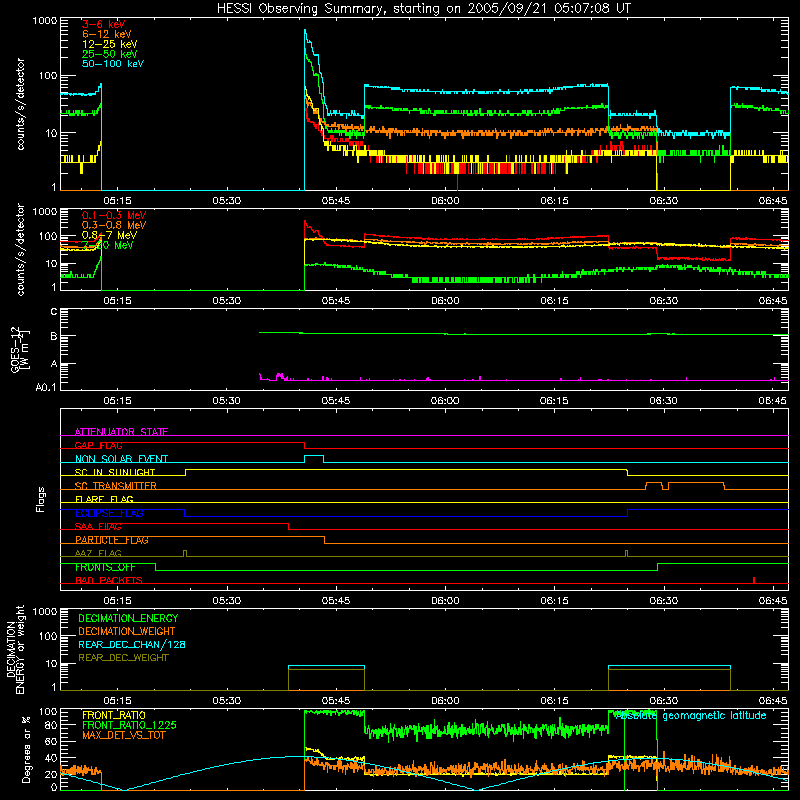Click the REAR_DEC_CHAN/128 legend entry

coord(132,644)
